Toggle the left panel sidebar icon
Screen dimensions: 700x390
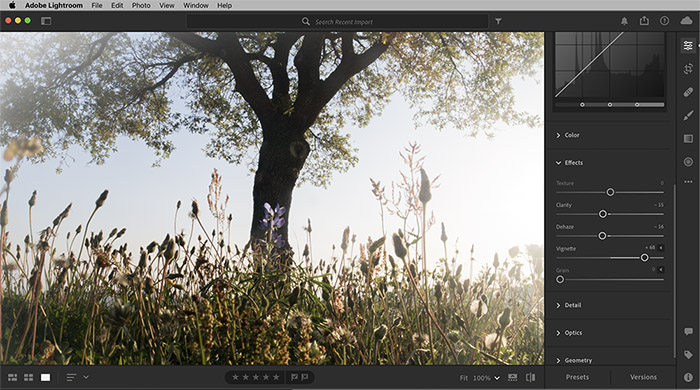46,21
